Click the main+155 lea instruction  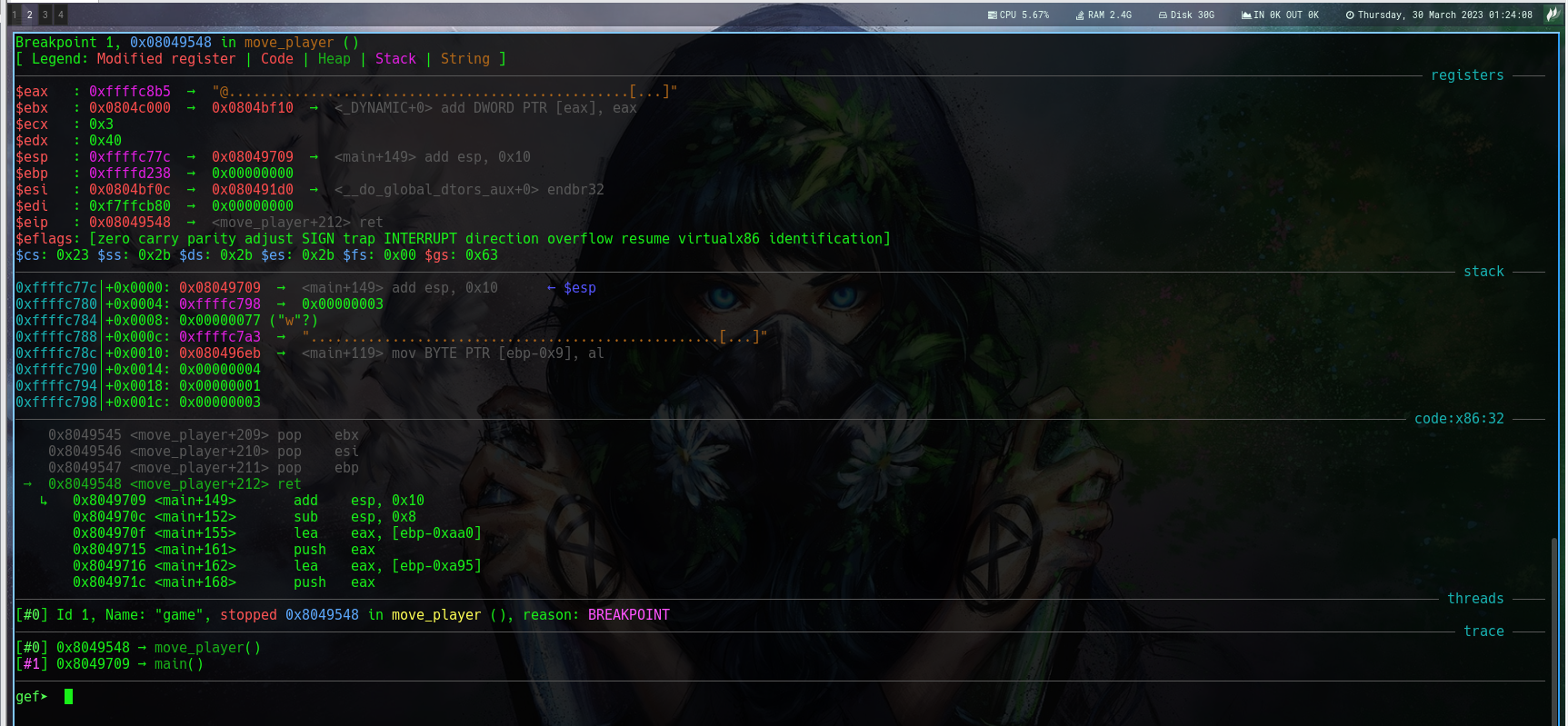point(277,532)
